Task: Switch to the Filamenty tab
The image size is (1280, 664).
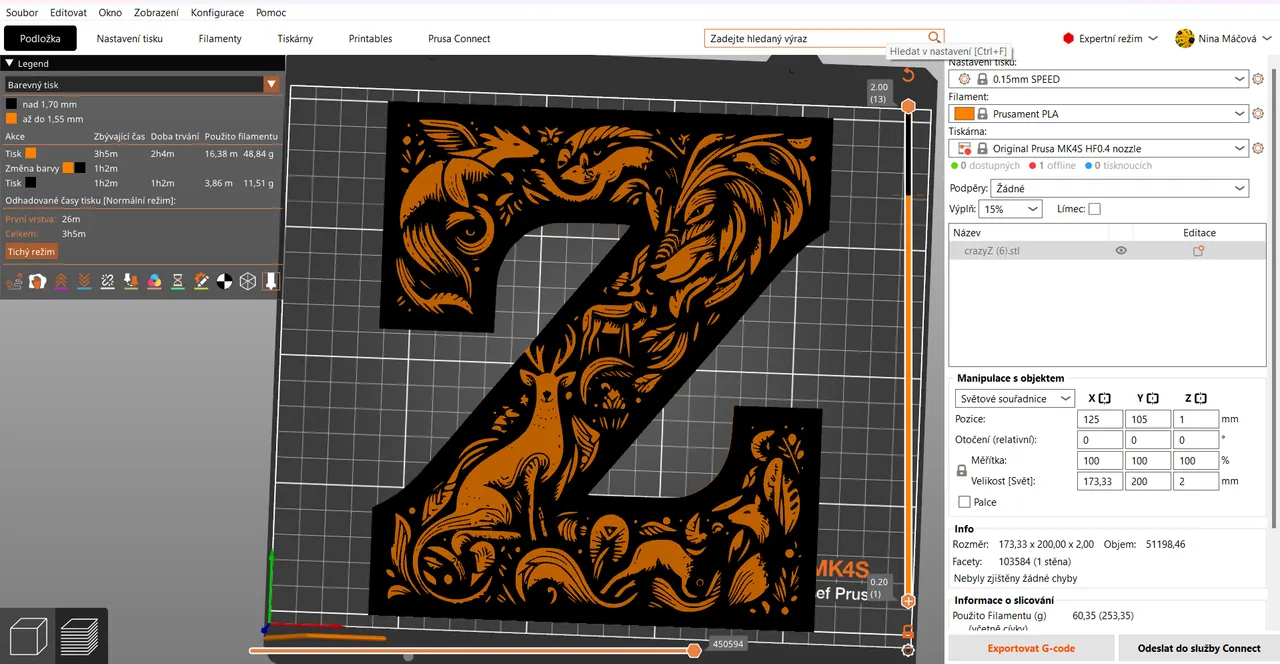Action: (219, 38)
